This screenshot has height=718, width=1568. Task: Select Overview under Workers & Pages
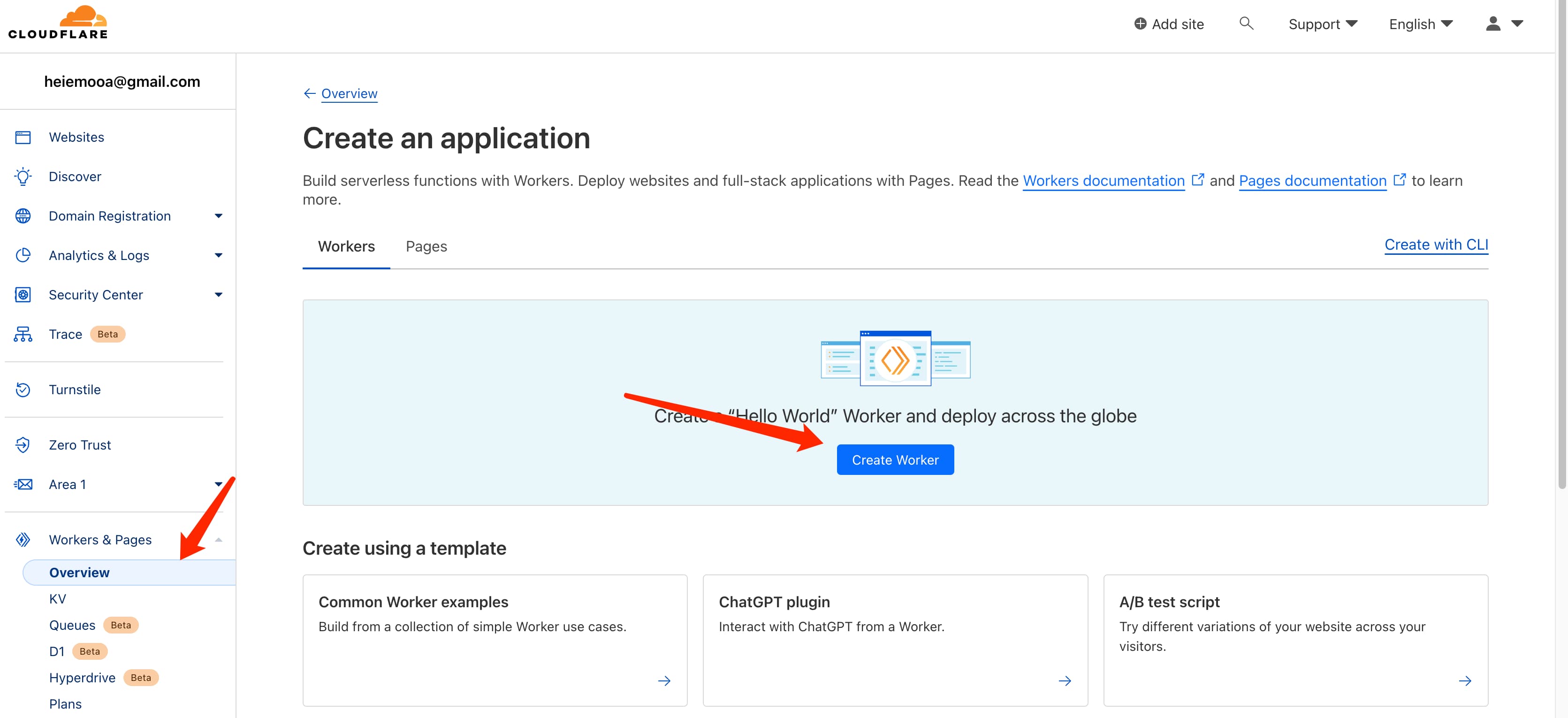pyautogui.click(x=129, y=573)
